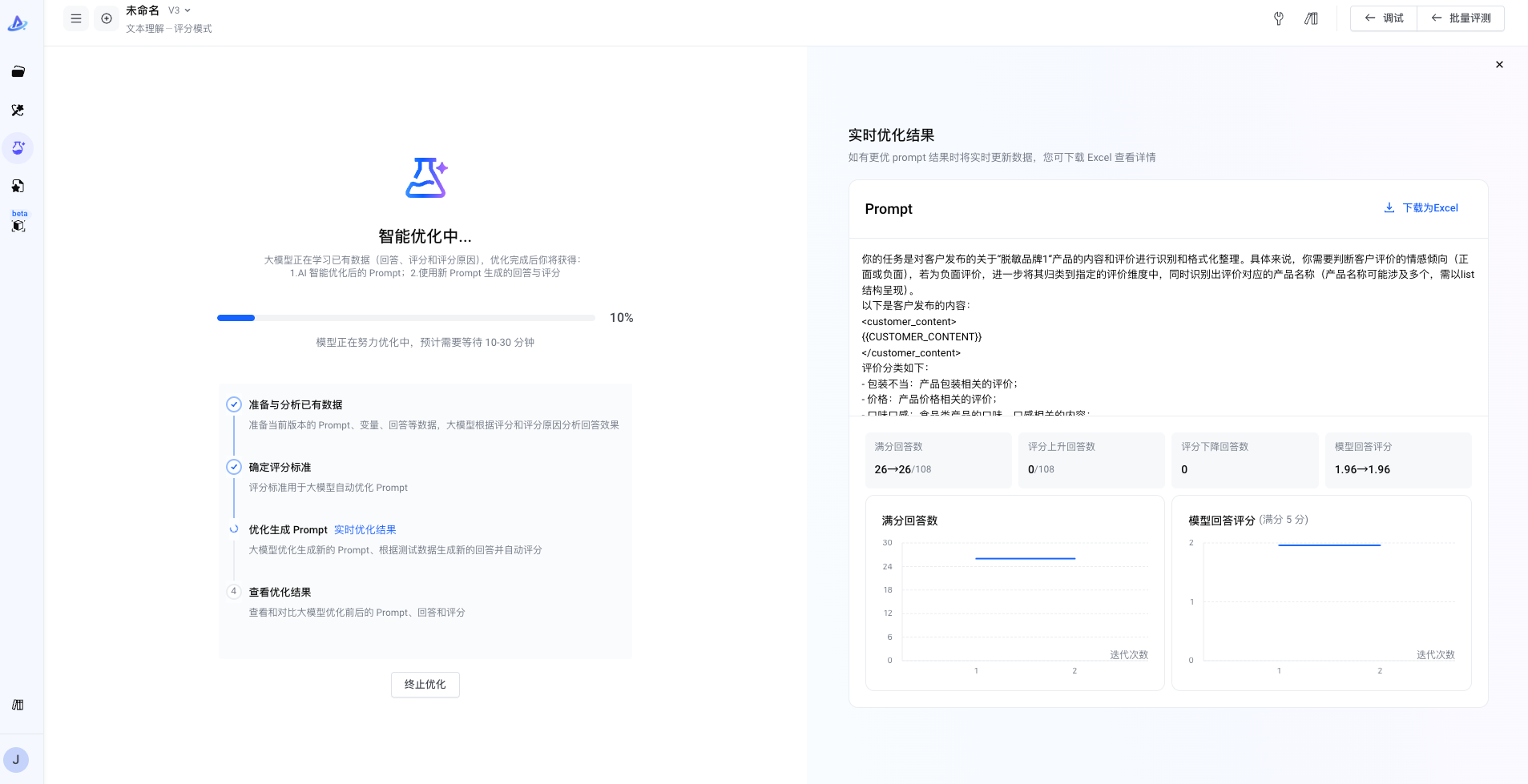Click the 查看优化结果 step
Screen dimensions: 1528x784
[280, 593]
